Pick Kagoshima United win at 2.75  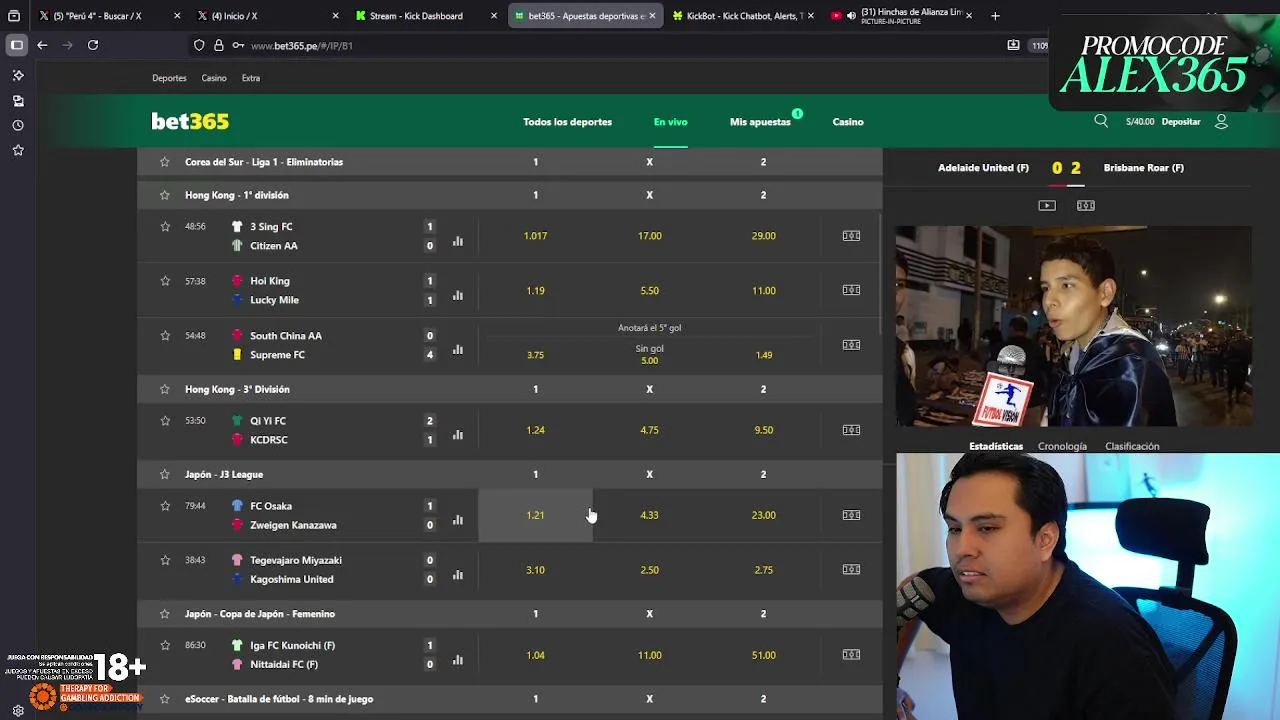coord(763,570)
